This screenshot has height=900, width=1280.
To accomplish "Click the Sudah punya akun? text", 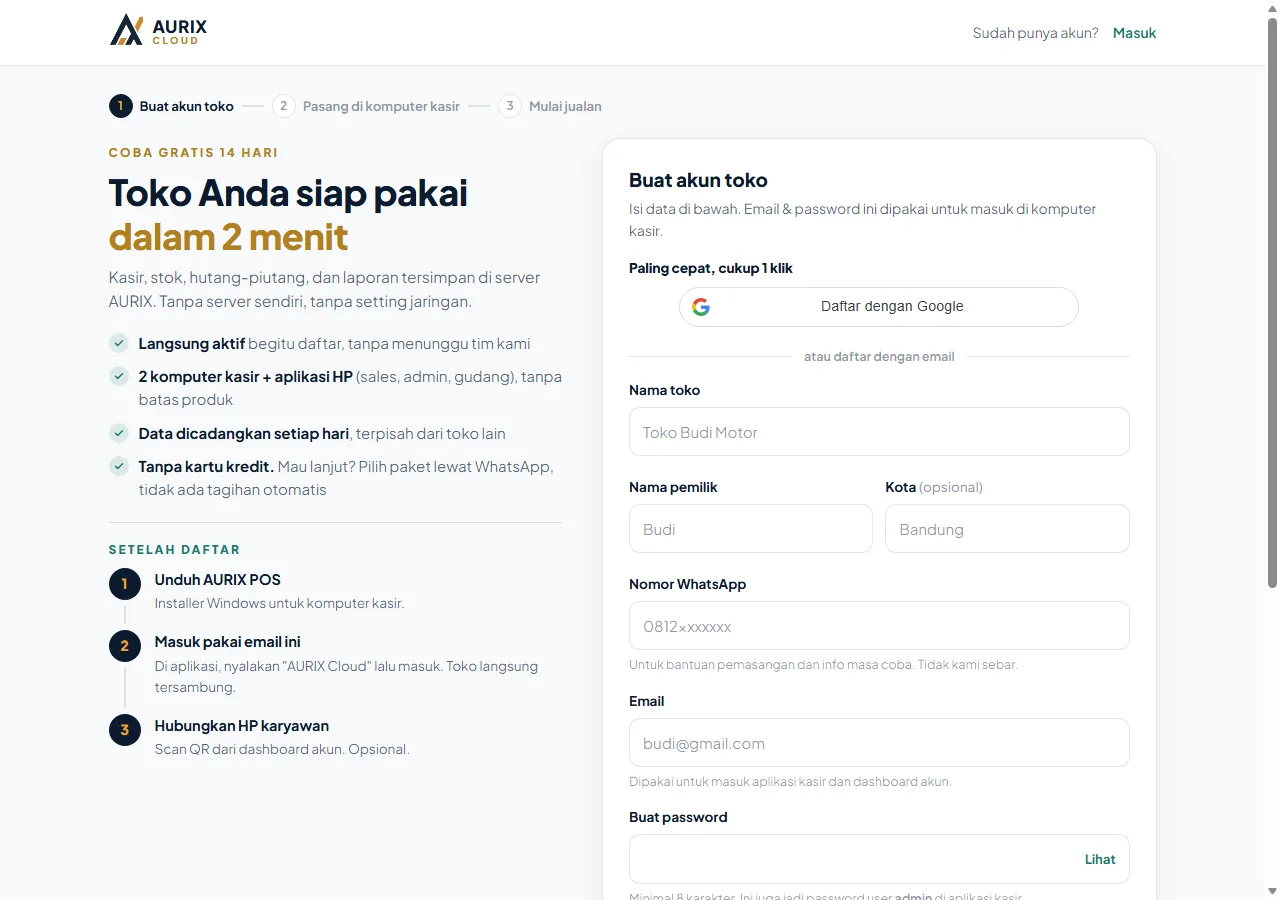I will pyautogui.click(x=1035, y=33).
